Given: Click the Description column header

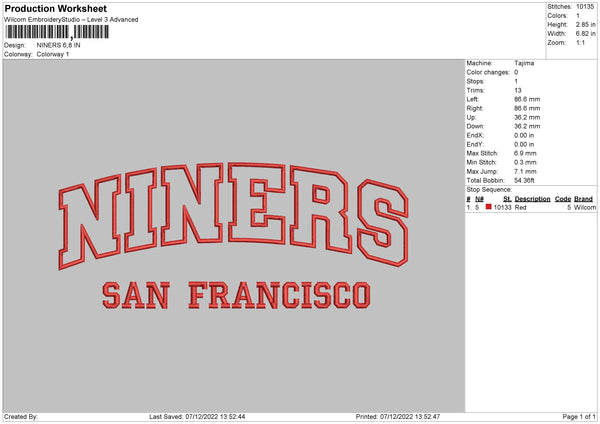Looking at the screenshot, I should coord(532,199).
